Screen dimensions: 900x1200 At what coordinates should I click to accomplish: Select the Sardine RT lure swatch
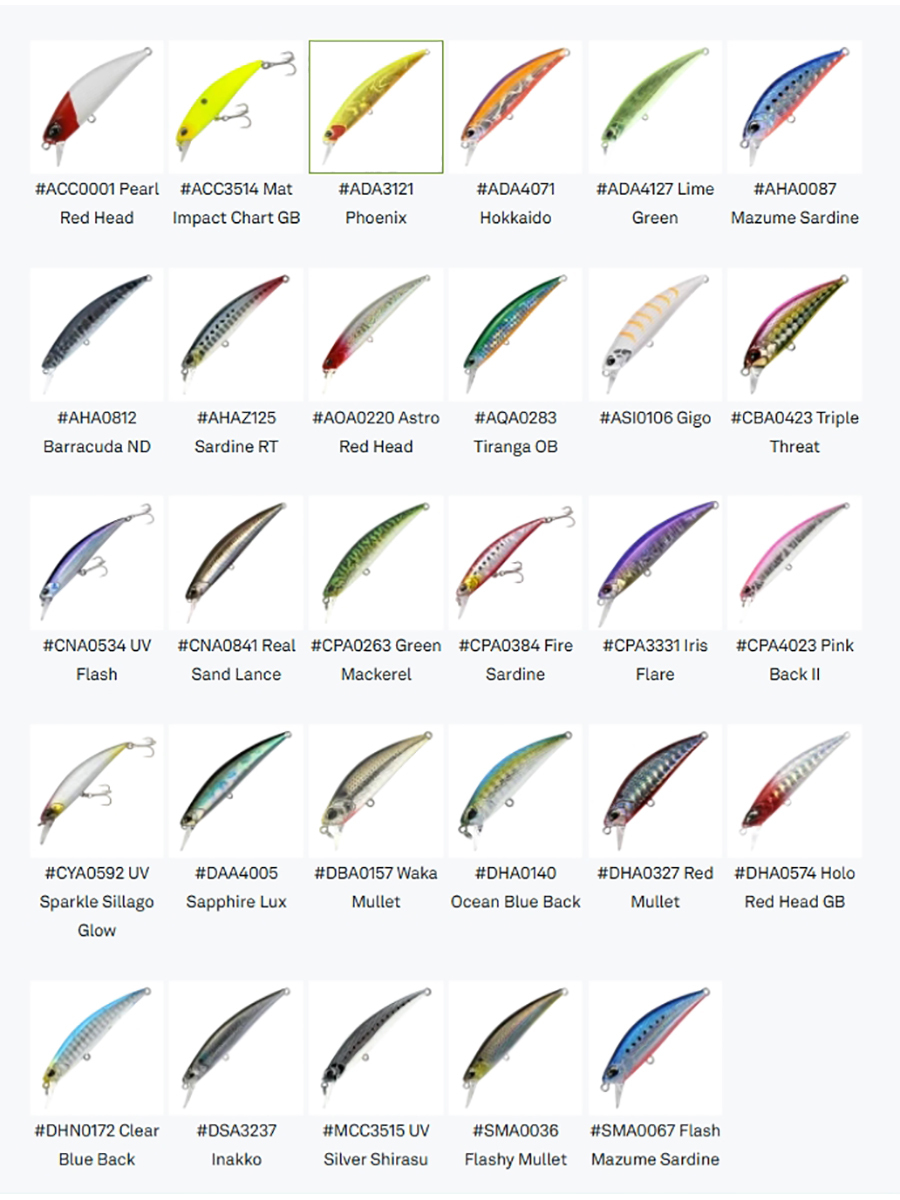pyautogui.click(x=236, y=335)
